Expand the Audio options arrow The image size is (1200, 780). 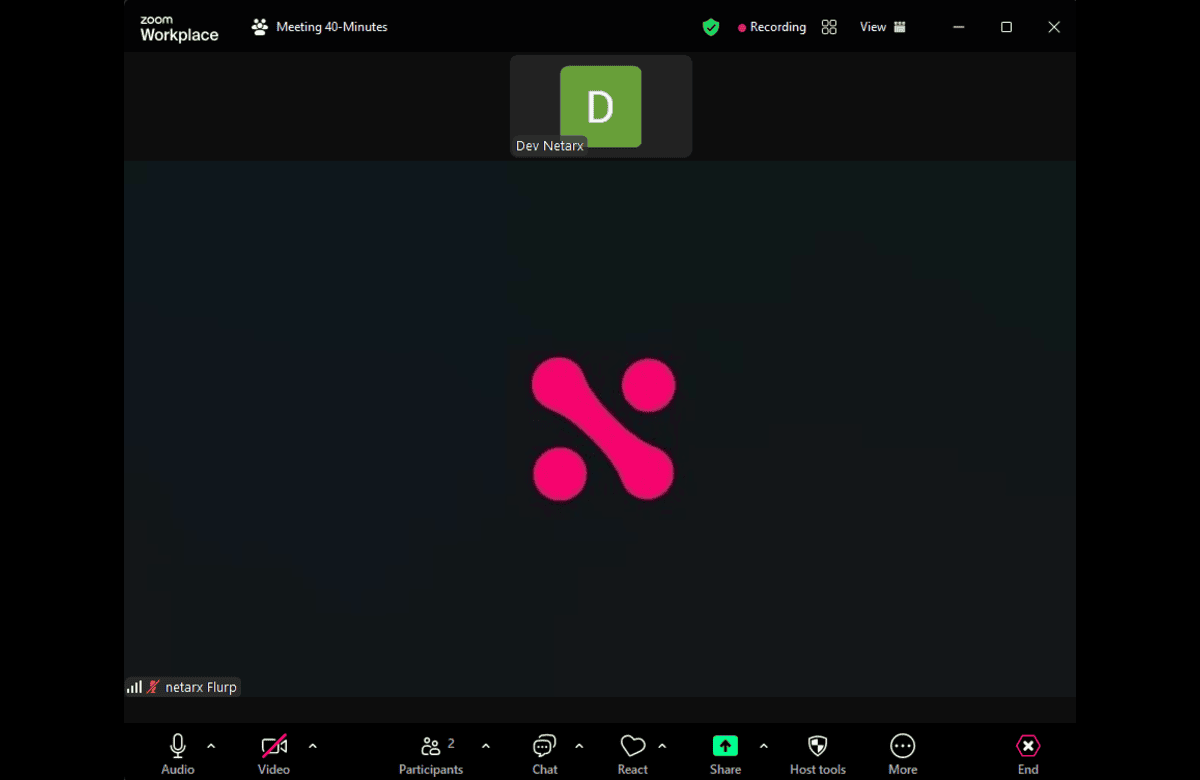(211, 746)
